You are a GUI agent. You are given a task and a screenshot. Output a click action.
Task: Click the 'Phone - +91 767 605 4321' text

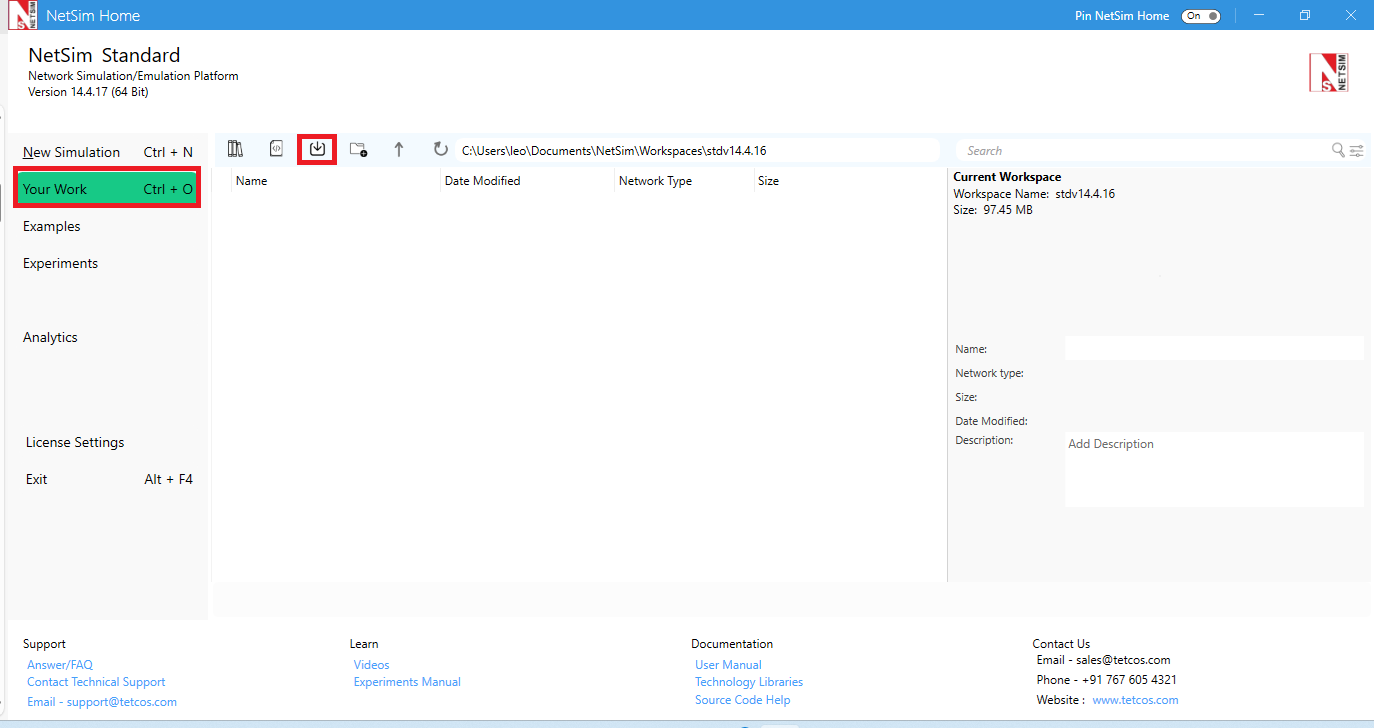[1107, 680]
